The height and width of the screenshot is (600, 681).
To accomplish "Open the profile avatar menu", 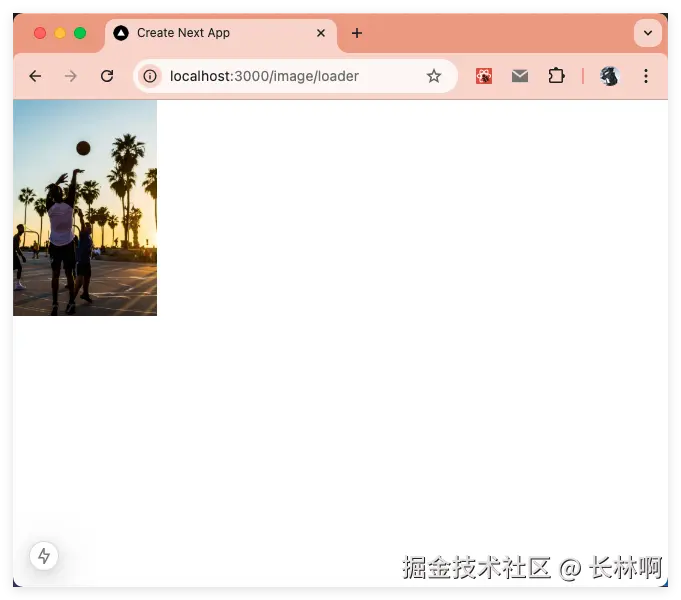I will [609, 76].
